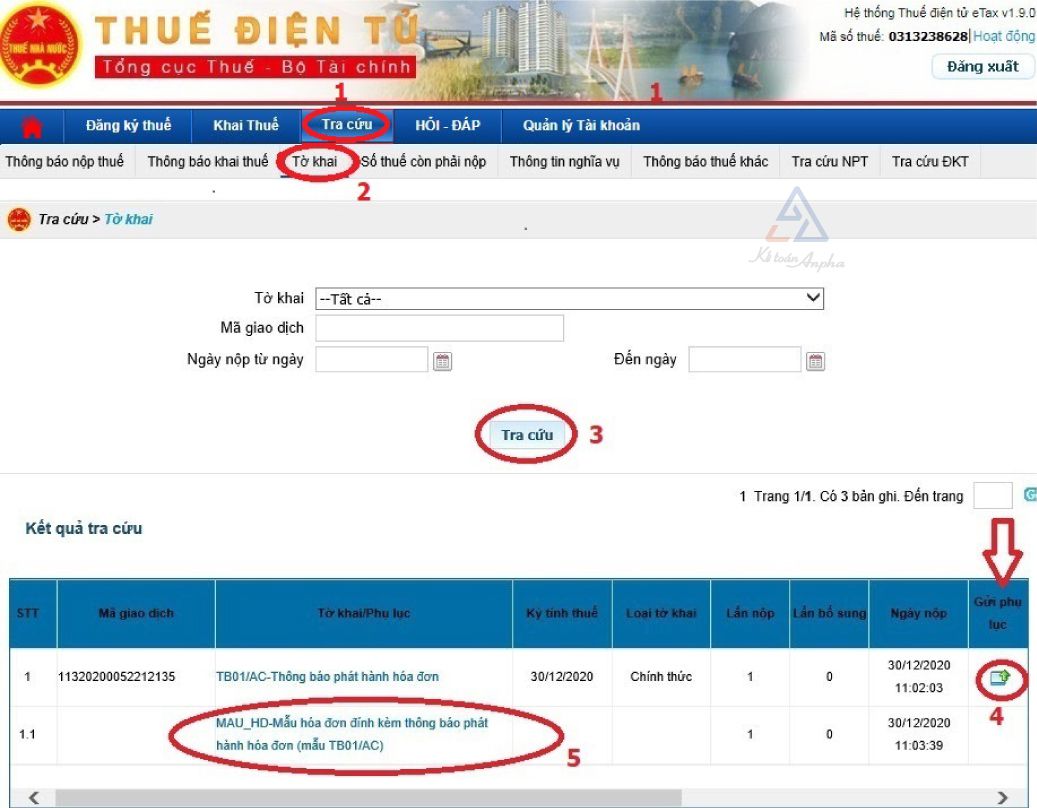Open TB01/AC-Thông báo phát hành hóa đơn link

(x=327, y=677)
